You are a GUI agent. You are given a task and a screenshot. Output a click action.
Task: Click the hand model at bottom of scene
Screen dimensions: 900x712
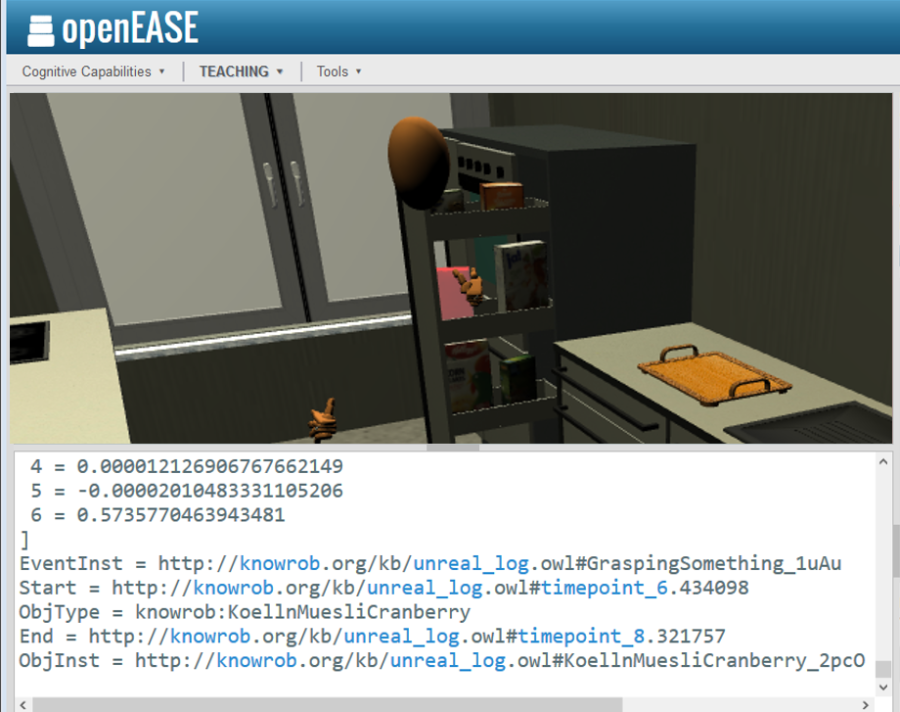324,422
